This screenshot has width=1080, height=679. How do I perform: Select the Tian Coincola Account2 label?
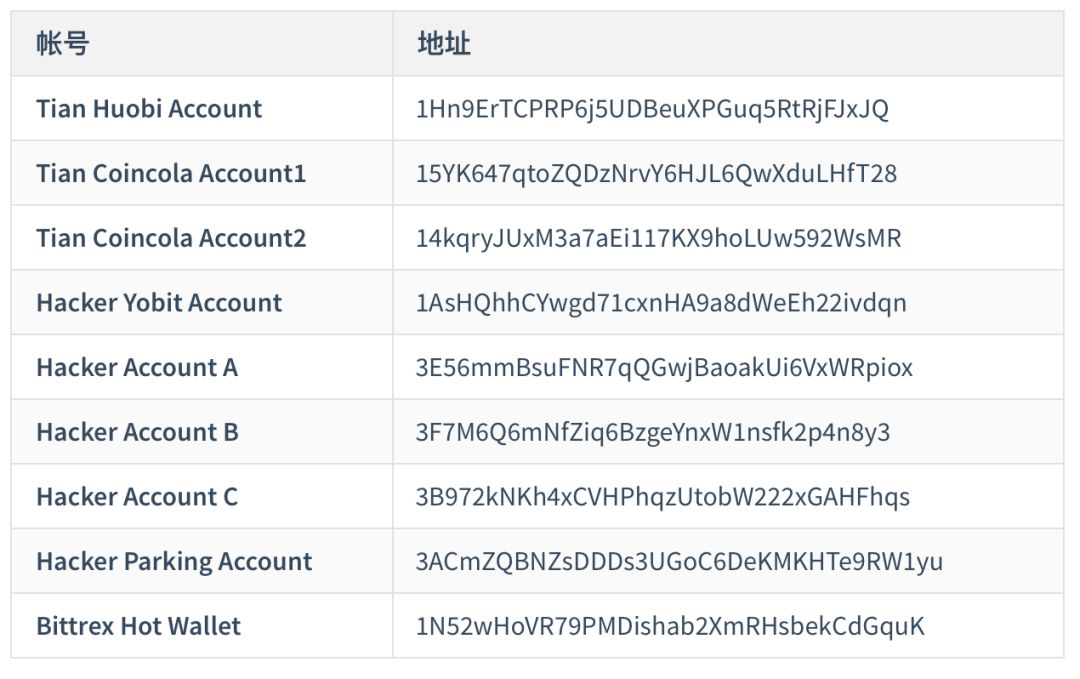171,238
